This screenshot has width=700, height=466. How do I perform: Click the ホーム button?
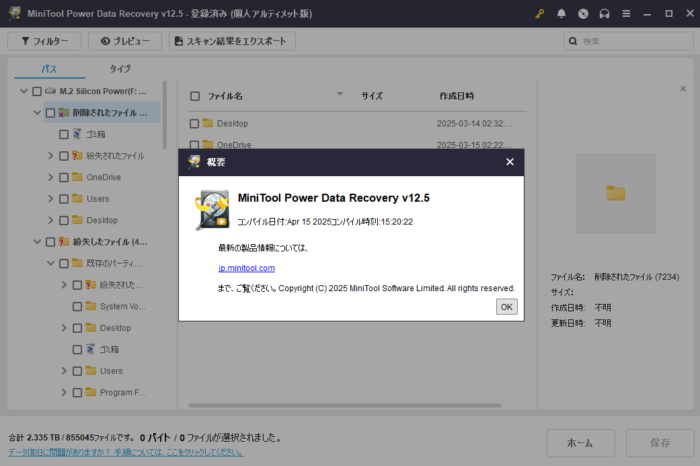click(x=580, y=443)
